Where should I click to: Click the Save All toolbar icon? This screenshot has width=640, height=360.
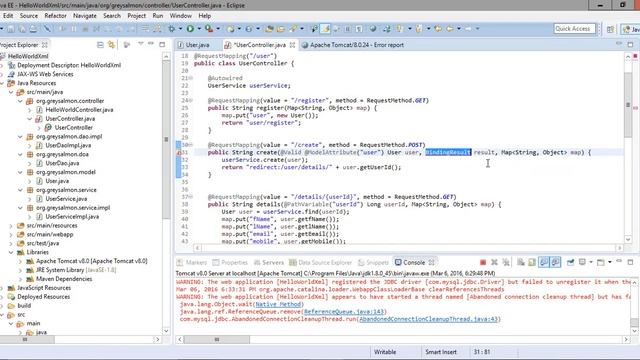(x=22, y=29)
